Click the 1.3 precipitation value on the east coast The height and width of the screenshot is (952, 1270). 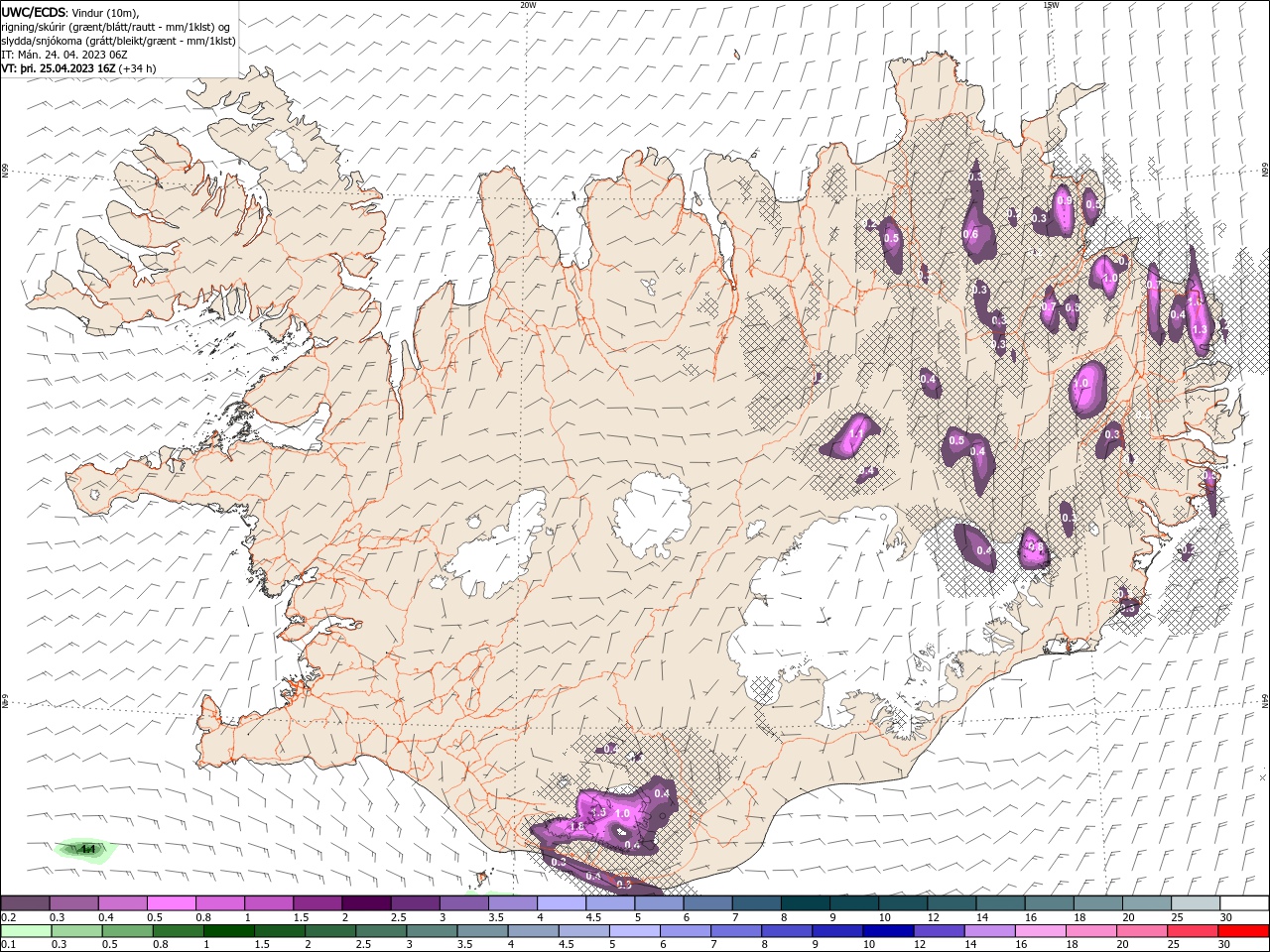[x=1199, y=330]
